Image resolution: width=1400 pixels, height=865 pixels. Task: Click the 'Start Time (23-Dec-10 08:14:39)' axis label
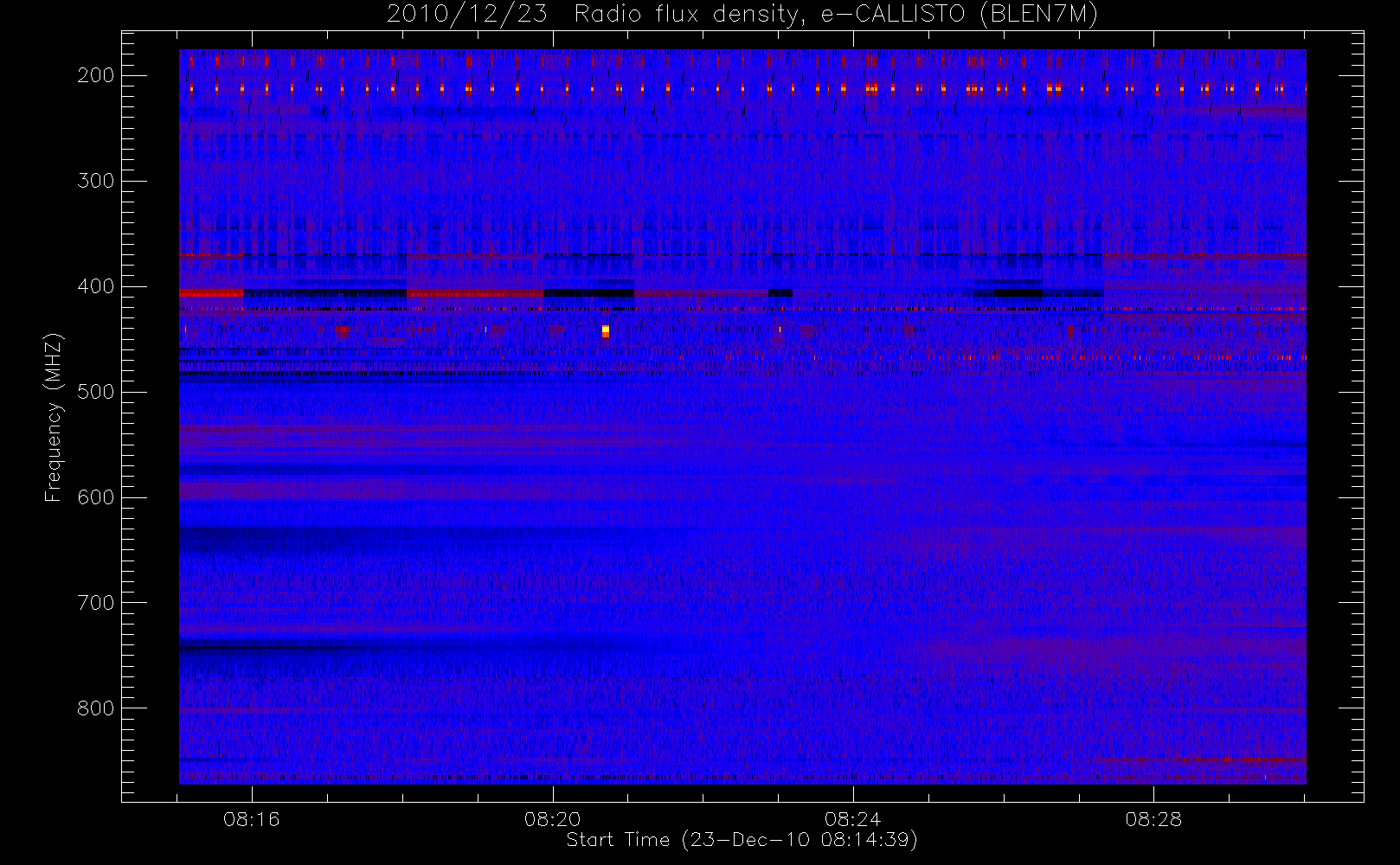pos(742,840)
